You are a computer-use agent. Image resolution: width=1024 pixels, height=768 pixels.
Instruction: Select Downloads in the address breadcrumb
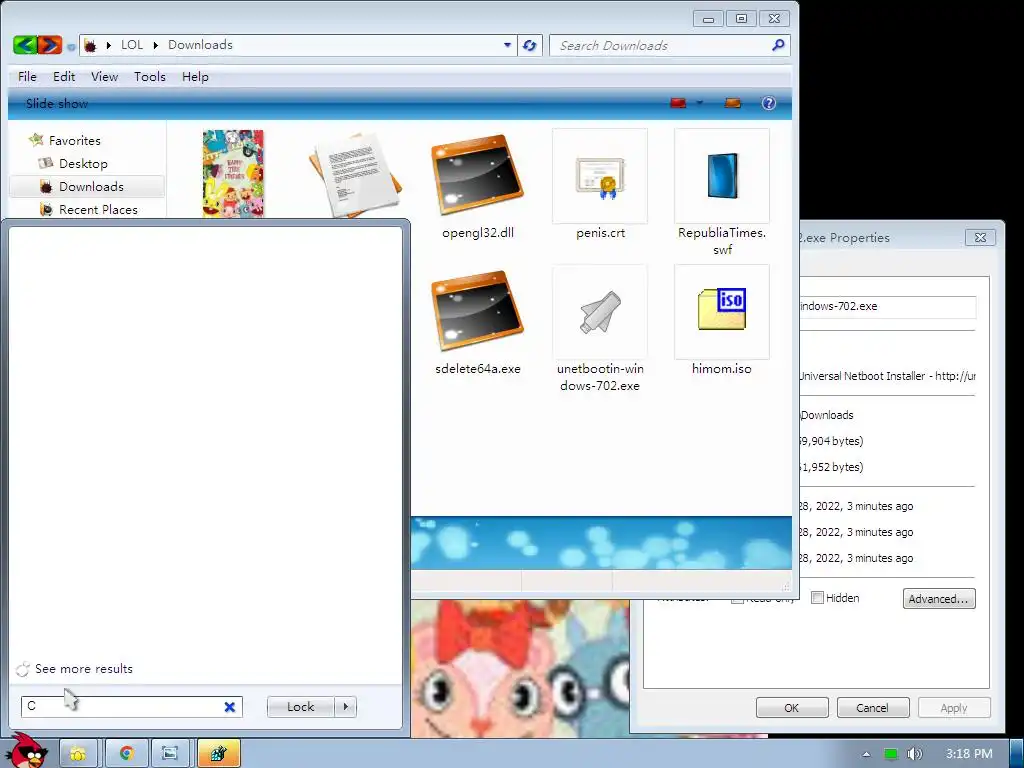(x=200, y=45)
